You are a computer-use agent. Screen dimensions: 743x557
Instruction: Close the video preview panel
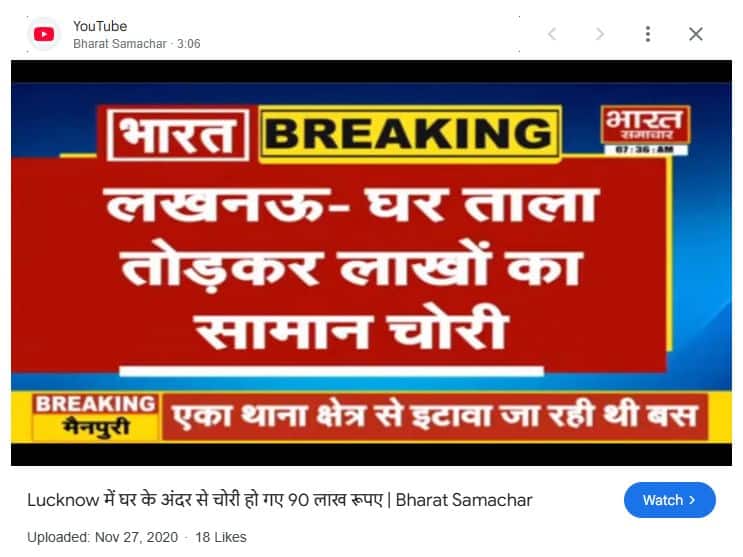coord(696,34)
